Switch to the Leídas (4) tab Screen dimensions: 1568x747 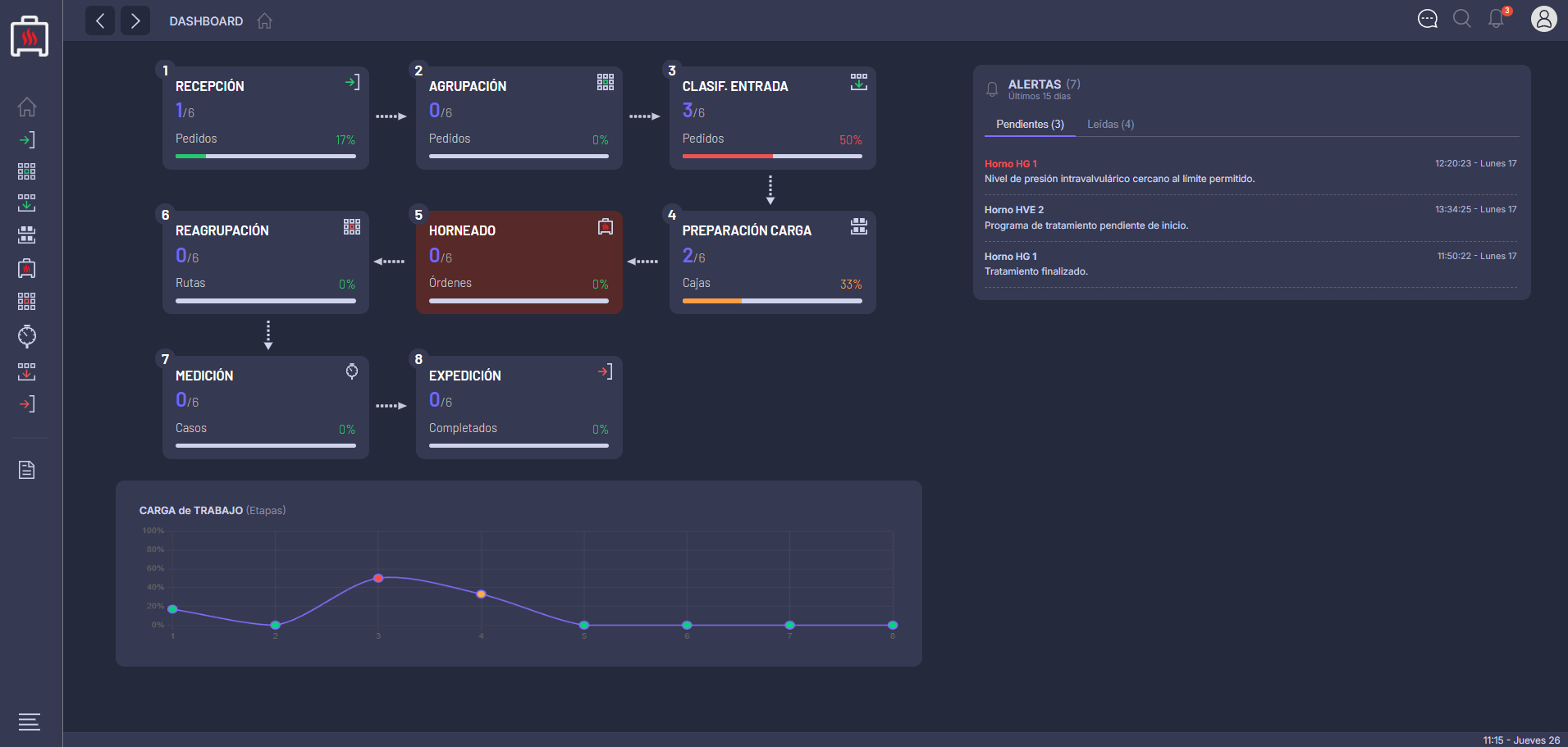[x=1110, y=125]
